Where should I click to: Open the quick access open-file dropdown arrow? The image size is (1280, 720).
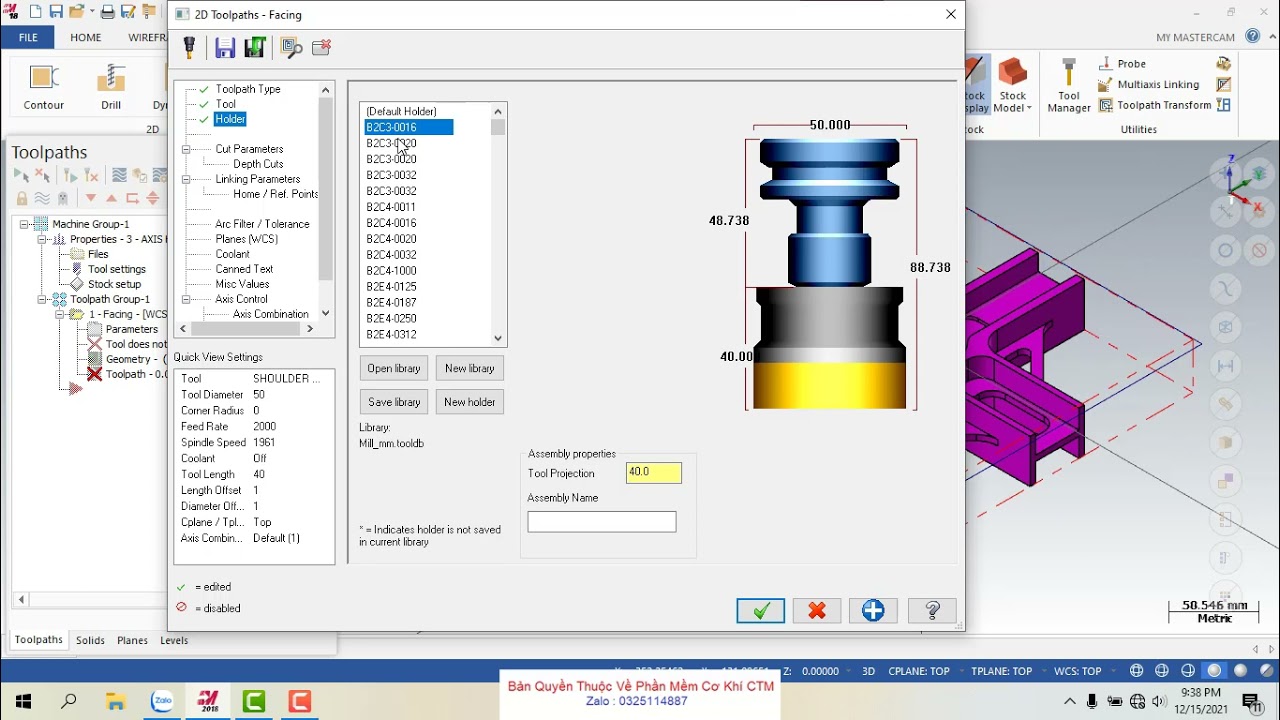[x=91, y=12]
